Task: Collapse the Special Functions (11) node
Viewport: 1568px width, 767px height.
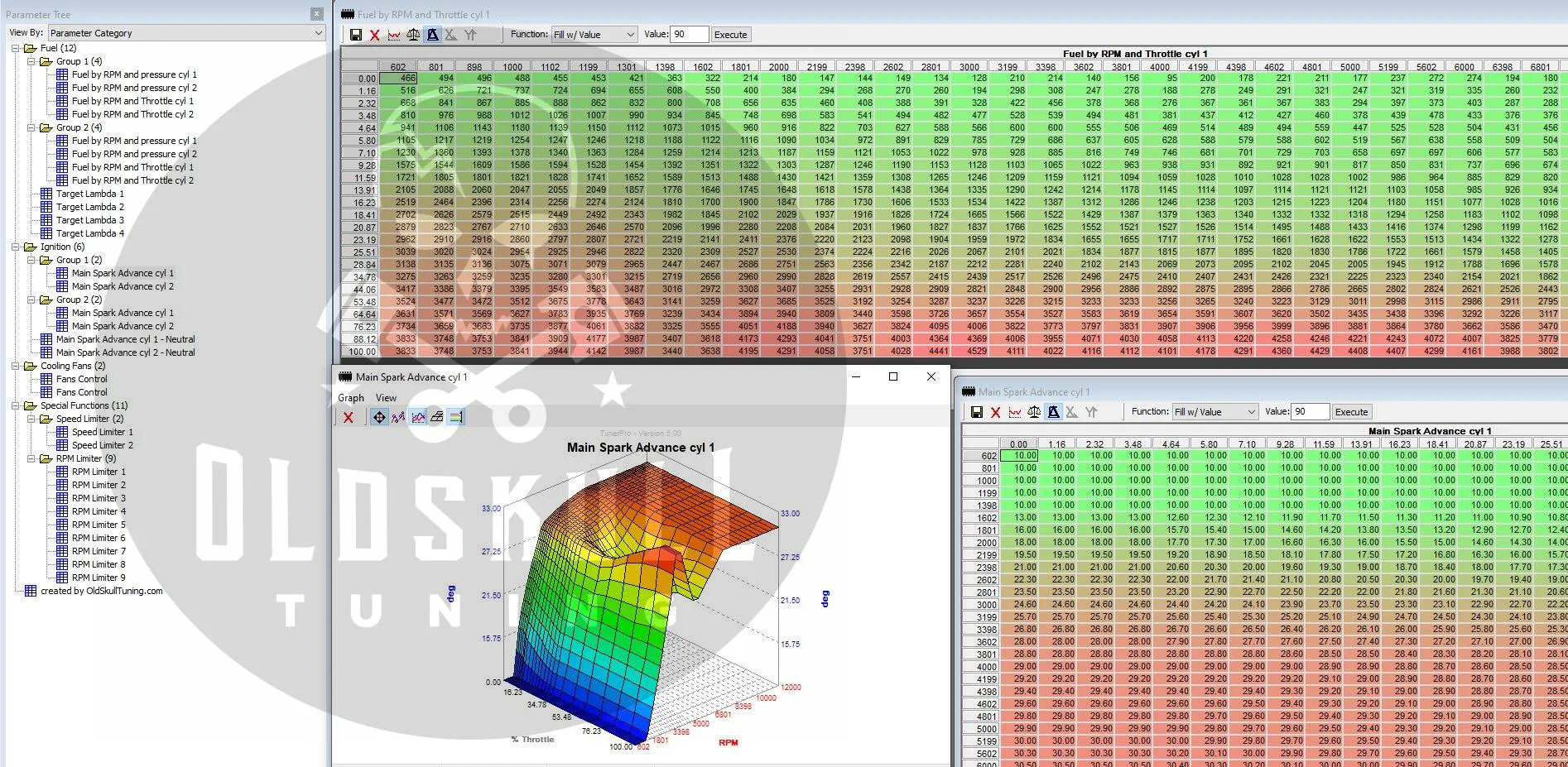Action: coord(15,405)
